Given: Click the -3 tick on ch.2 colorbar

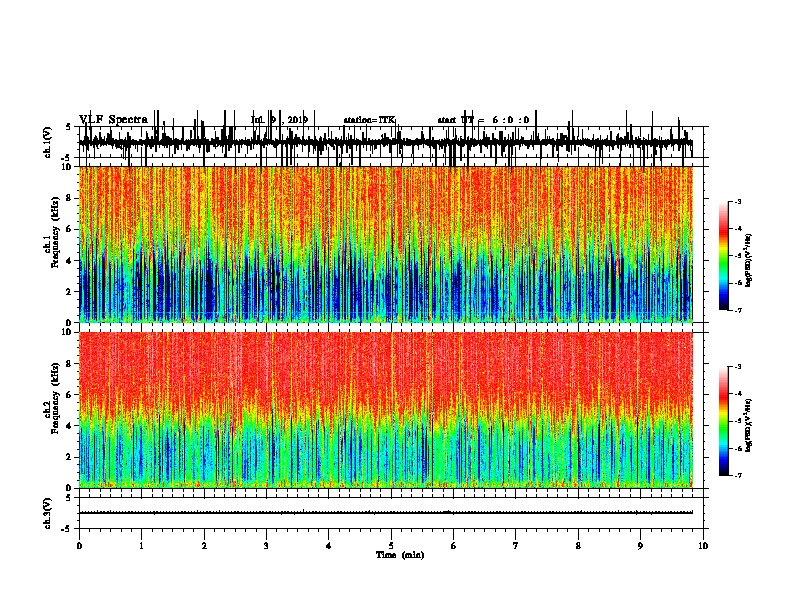Looking at the screenshot, I should [737, 367].
